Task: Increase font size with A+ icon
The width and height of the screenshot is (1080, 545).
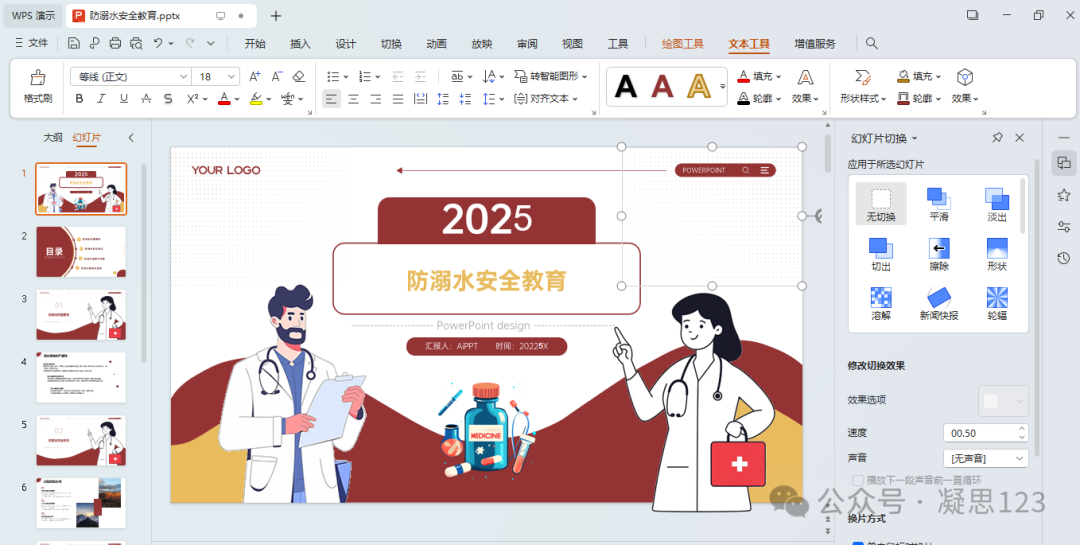Action: coord(256,76)
